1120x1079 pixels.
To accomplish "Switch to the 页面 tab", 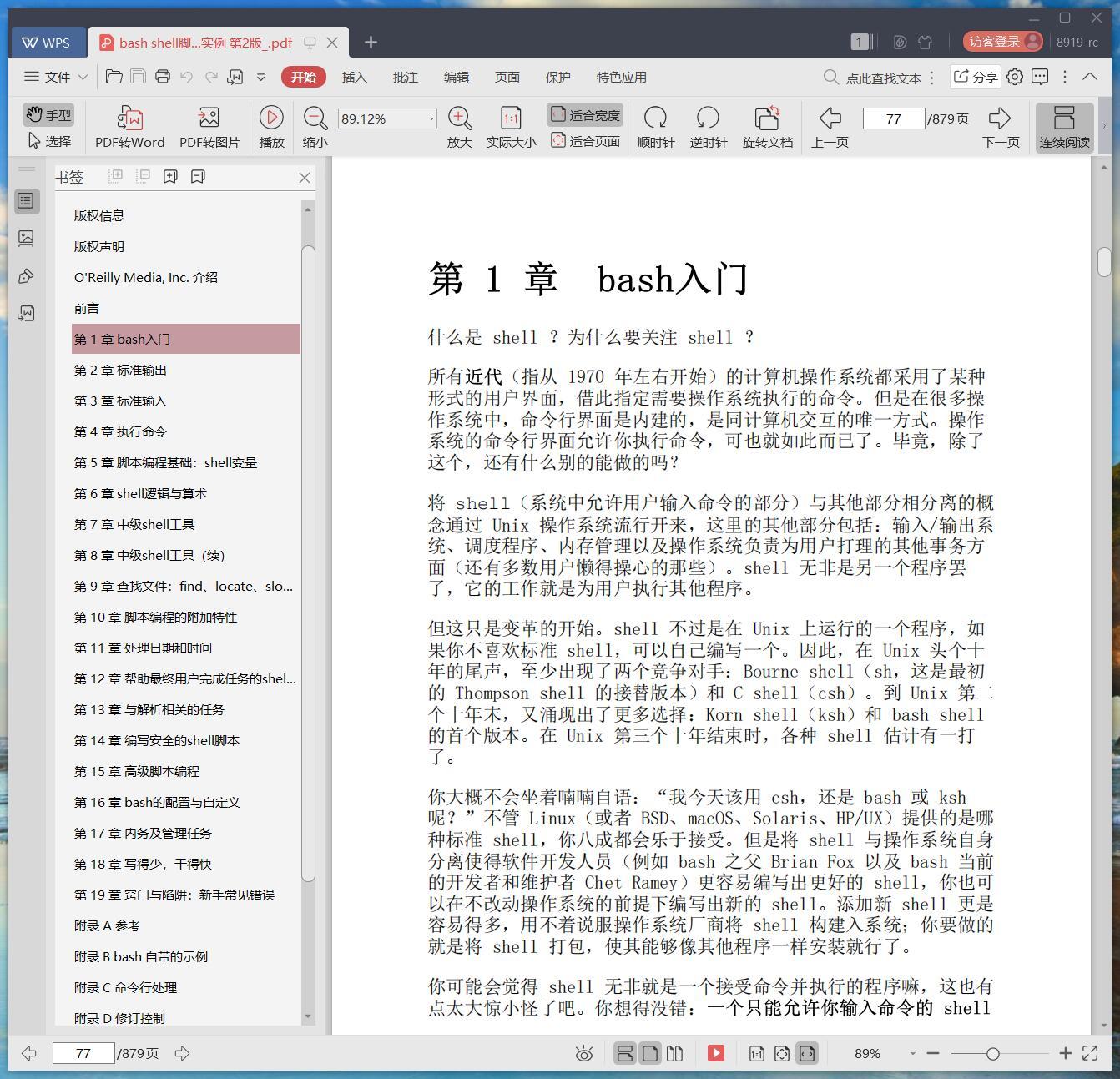I will tap(507, 77).
